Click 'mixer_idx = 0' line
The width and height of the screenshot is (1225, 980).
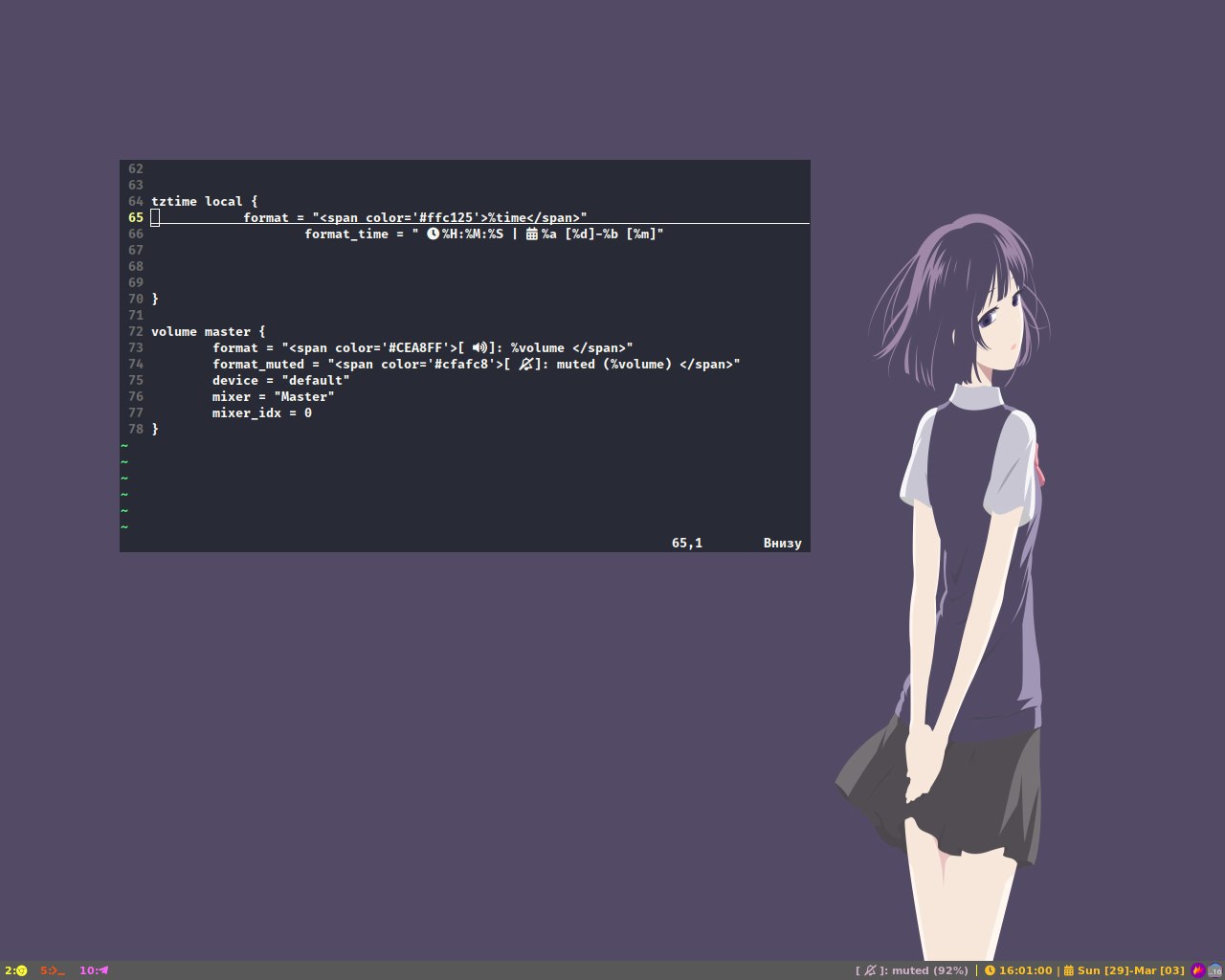click(262, 413)
